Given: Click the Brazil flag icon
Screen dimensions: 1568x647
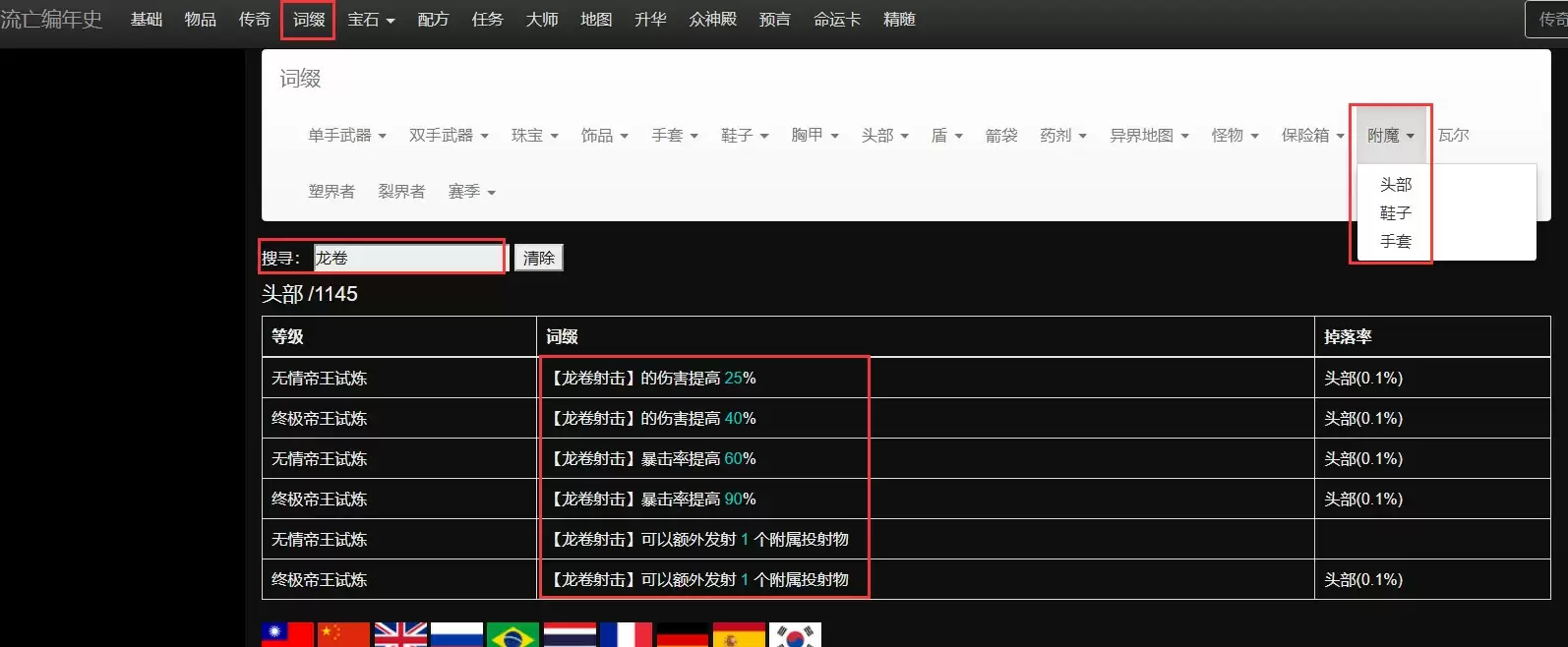Looking at the screenshot, I should click(513, 635).
